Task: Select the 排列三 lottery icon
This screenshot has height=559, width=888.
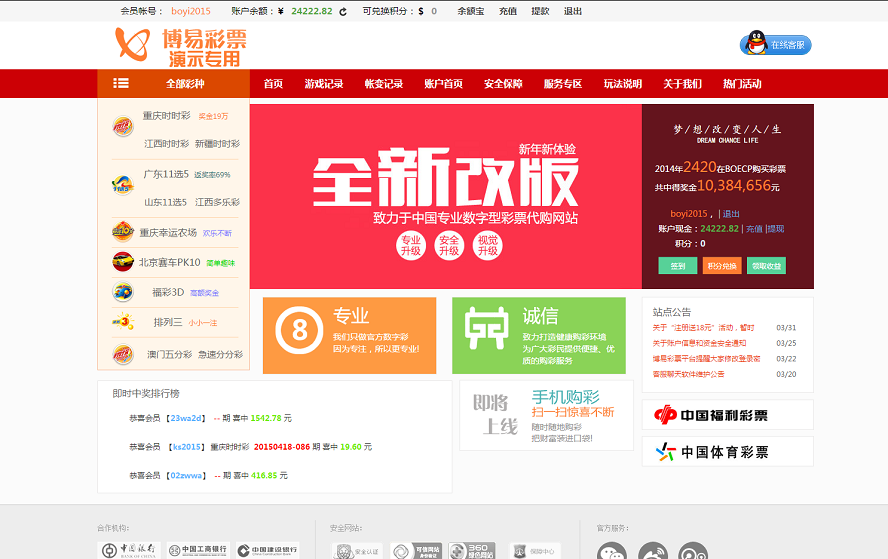Action: coord(123,322)
